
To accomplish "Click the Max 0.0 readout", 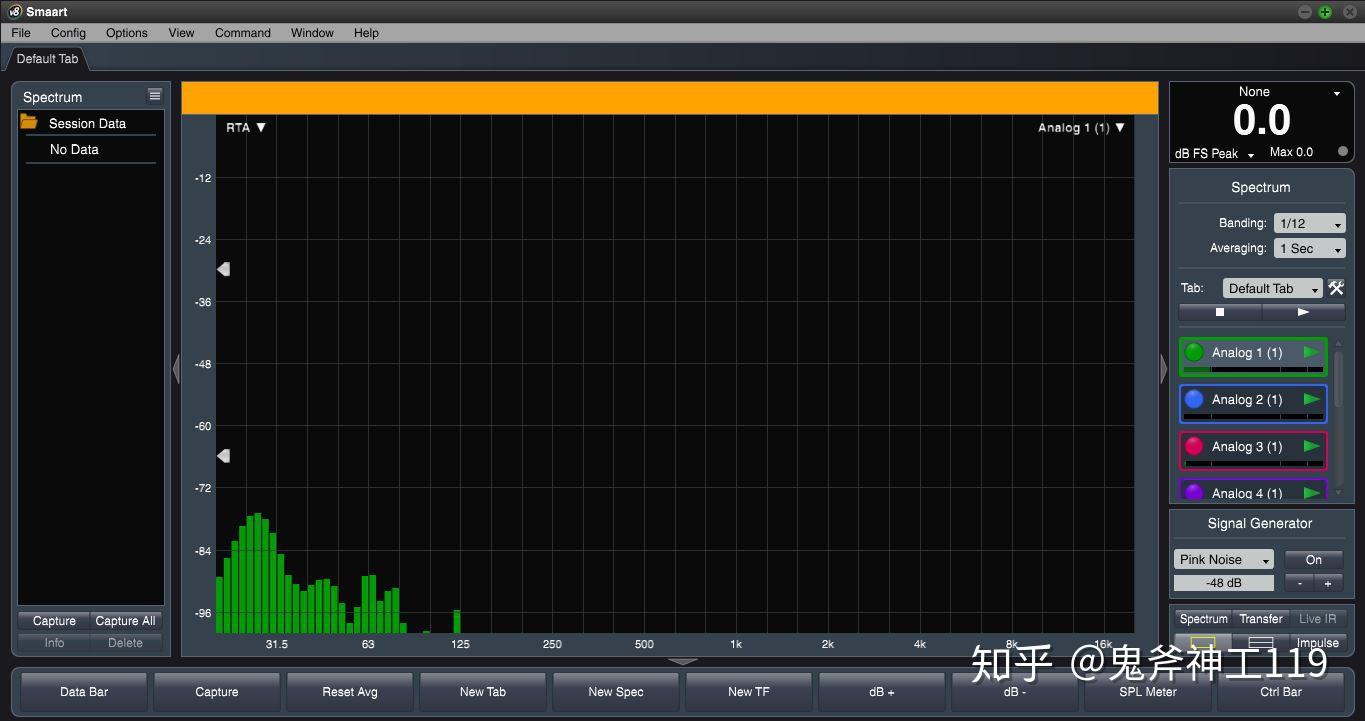I will click(x=1291, y=152).
